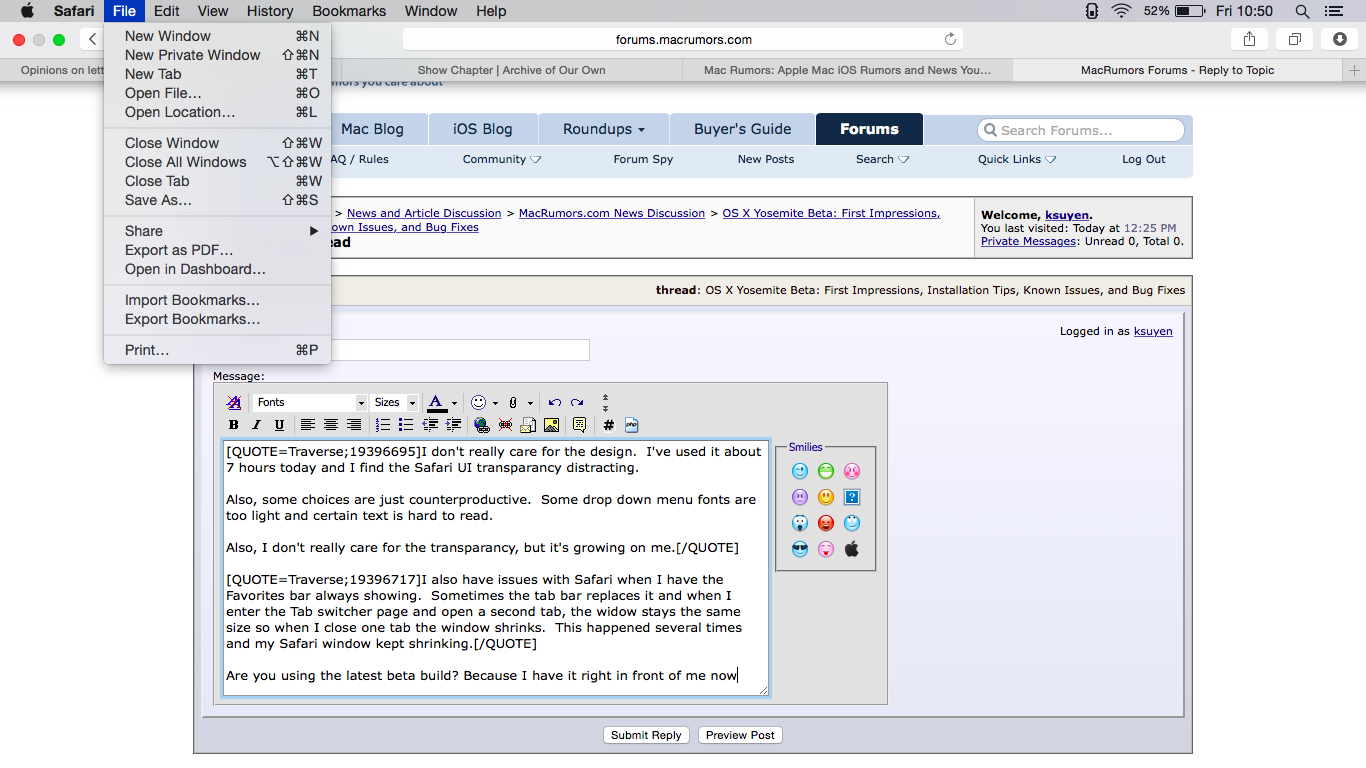Click the Remove Text Formatting icon
The image size is (1366, 768).
tap(233, 402)
